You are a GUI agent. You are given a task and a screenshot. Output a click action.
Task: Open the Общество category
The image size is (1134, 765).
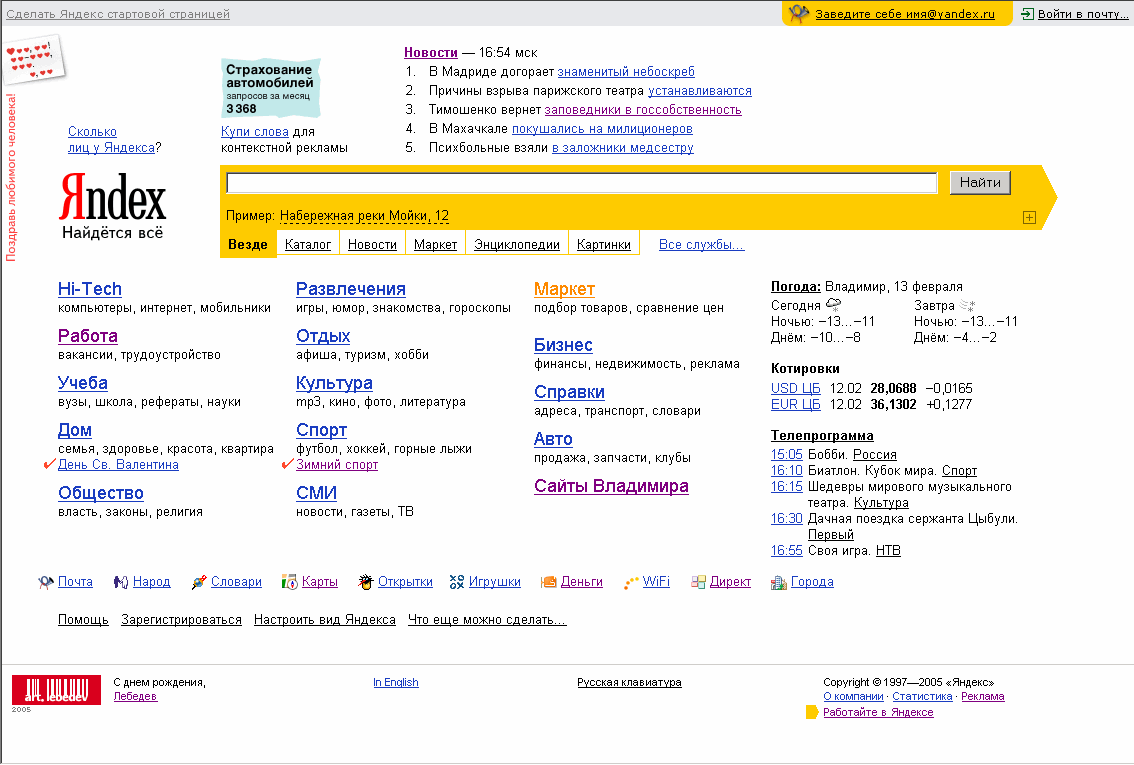pos(101,493)
